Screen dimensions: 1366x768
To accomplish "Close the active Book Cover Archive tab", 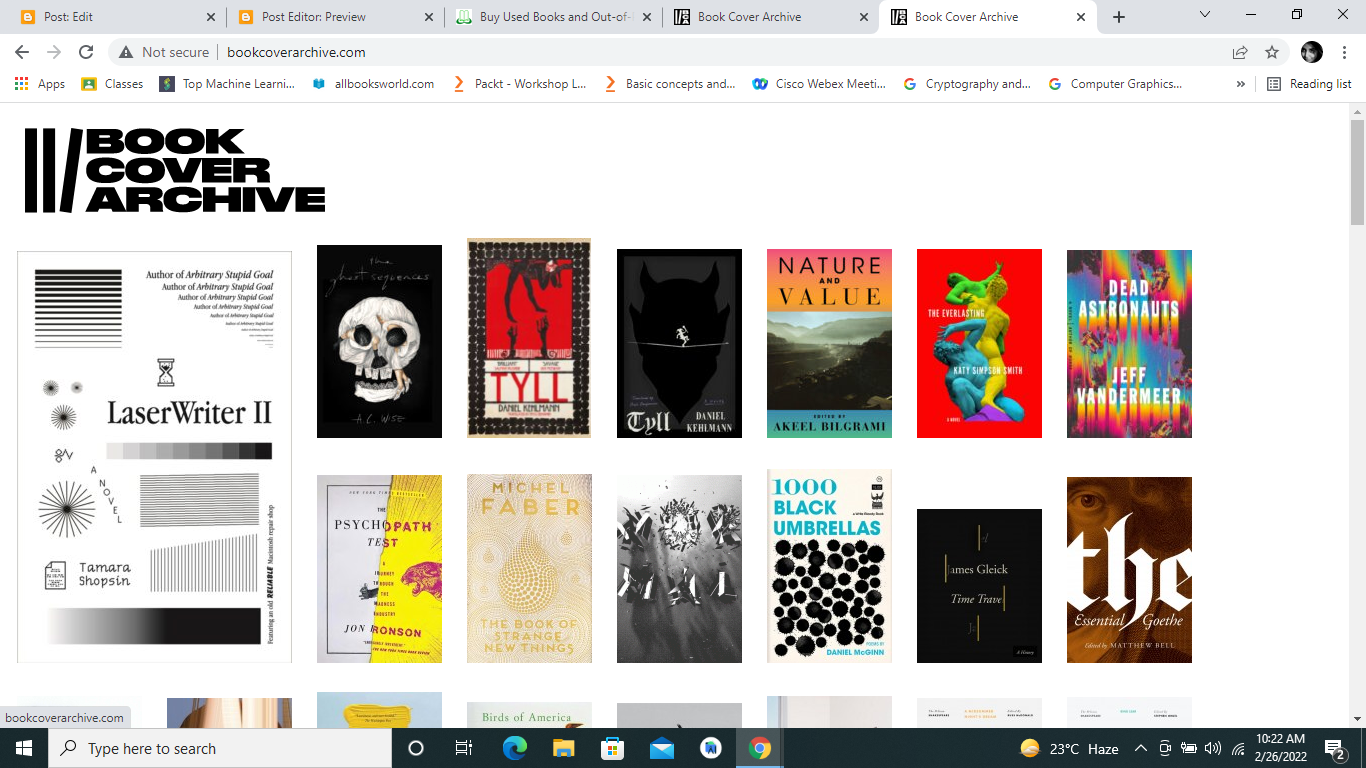I will click(x=1080, y=17).
